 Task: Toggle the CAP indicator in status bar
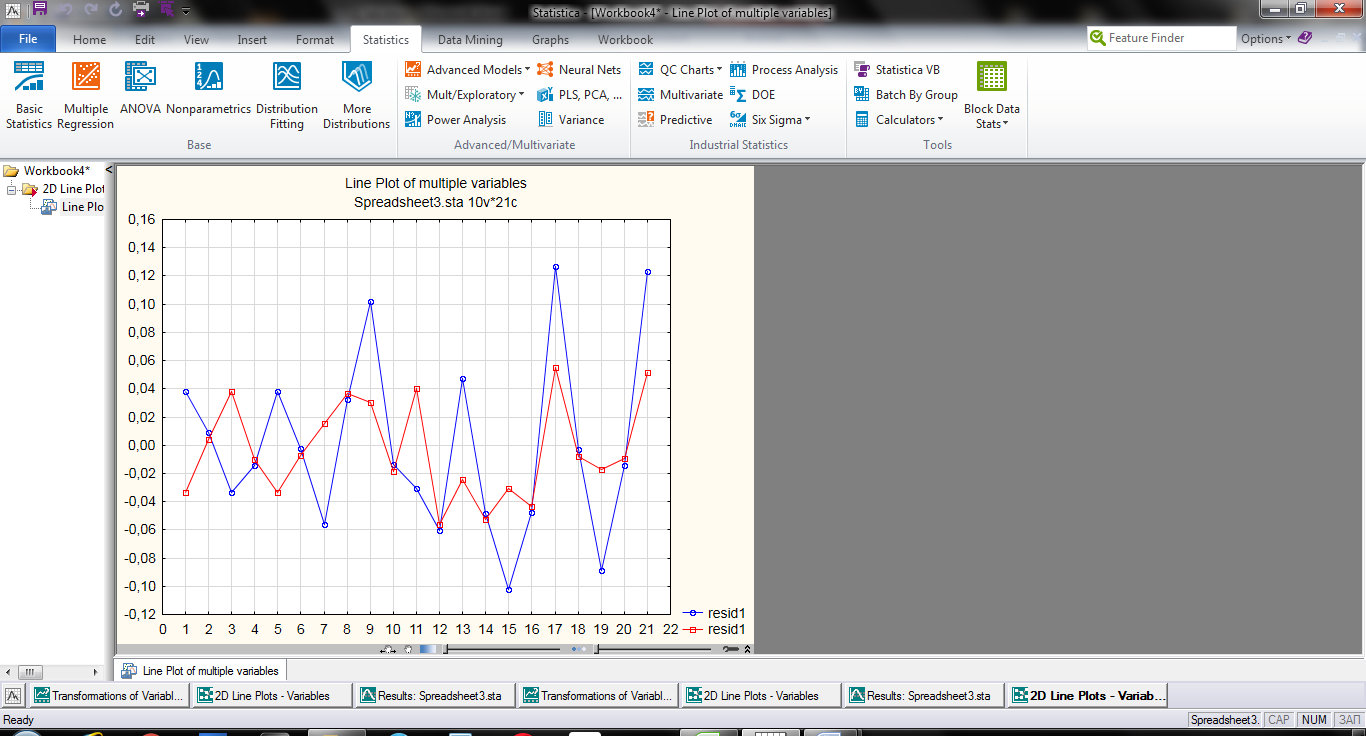(1278, 720)
